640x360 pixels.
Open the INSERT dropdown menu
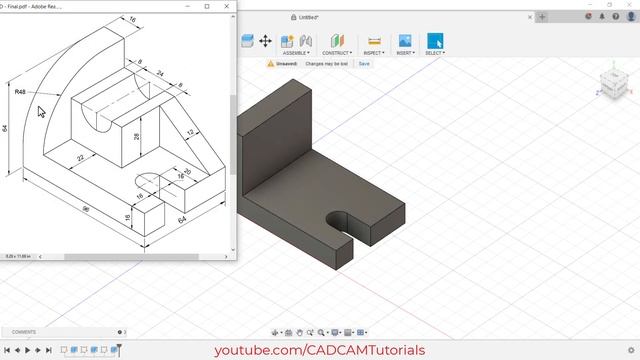[x=405, y=53]
